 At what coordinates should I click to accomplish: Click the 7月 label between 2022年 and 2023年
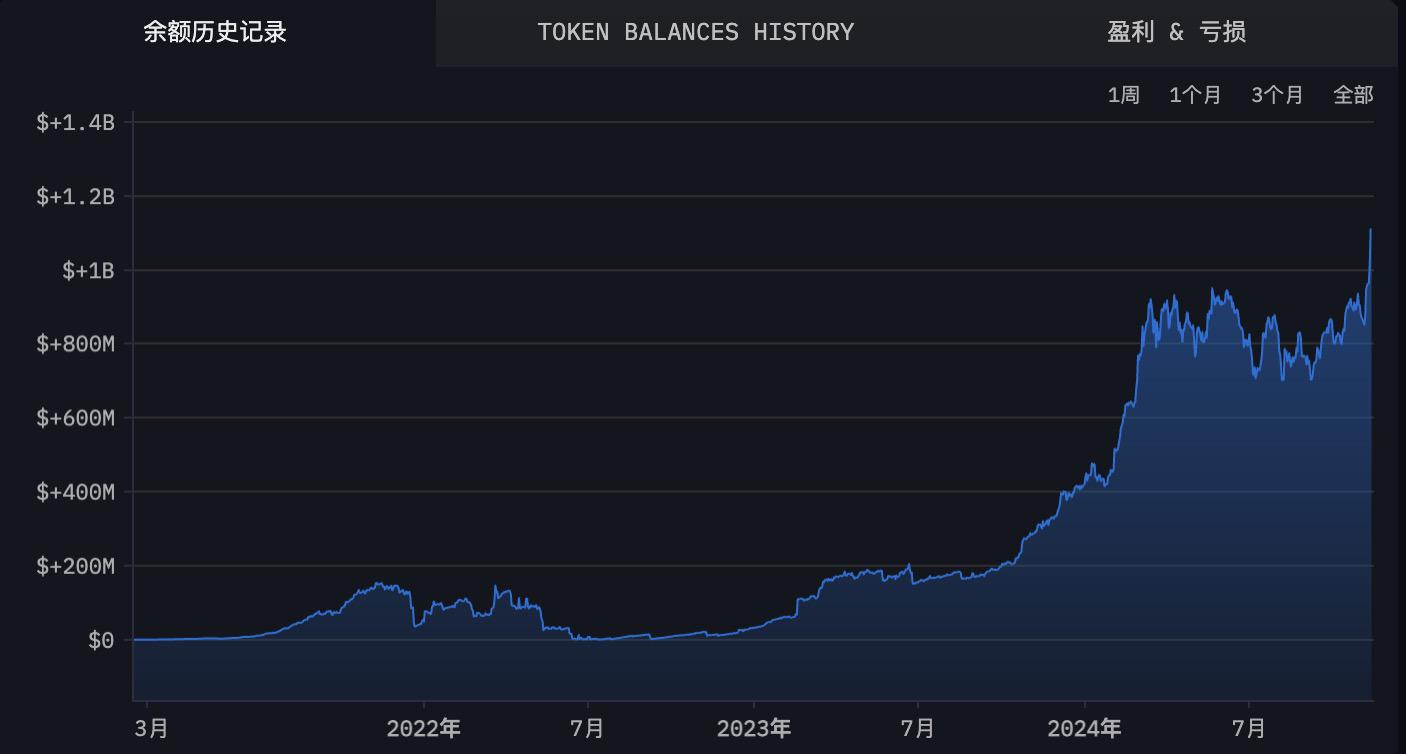[587, 728]
